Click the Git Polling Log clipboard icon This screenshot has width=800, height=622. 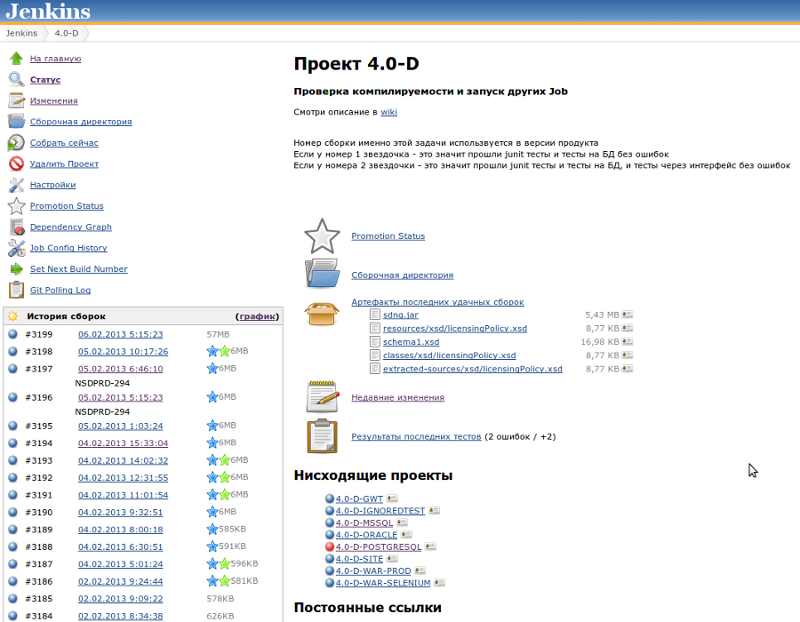click(16, 289)
